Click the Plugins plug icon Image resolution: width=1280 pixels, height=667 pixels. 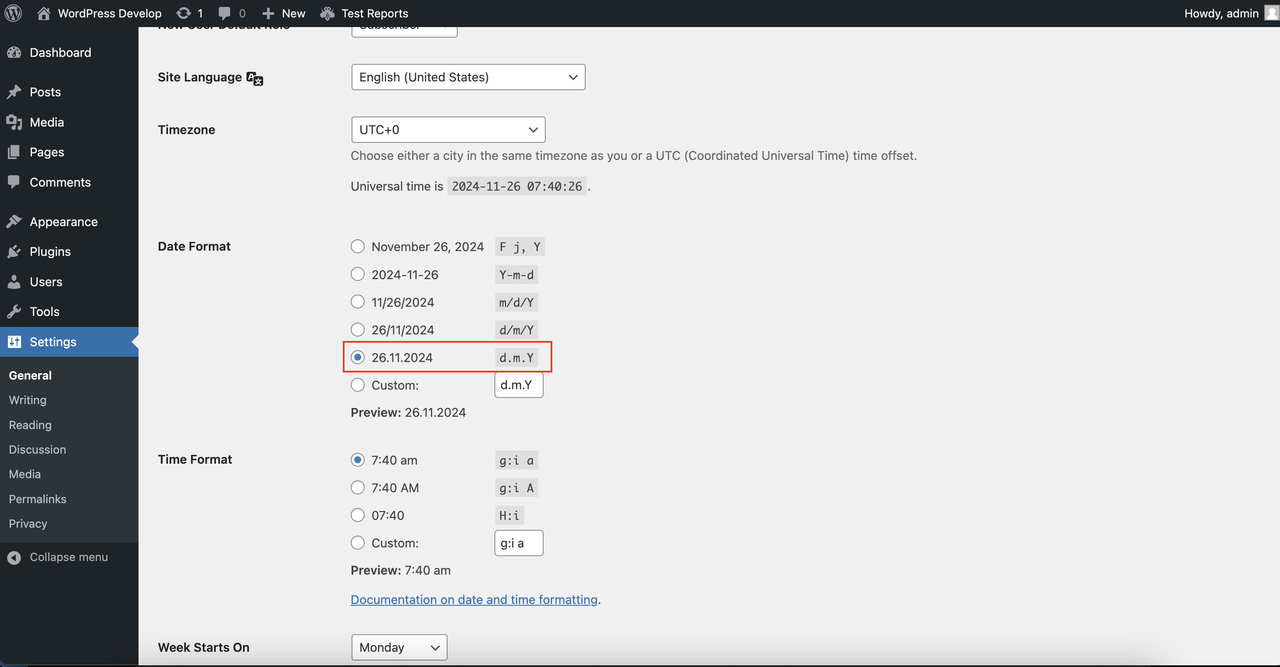pyautogui.click(x=14, y=252)
